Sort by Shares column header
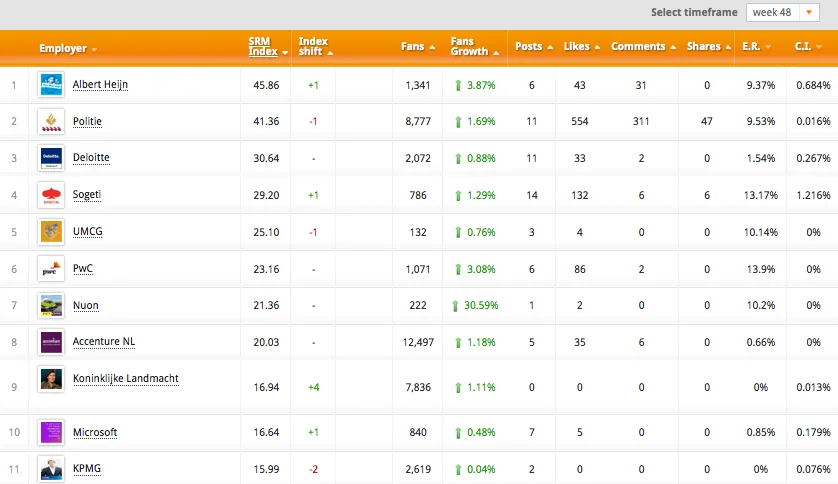The image size is (838, 484). [x=709, y=46]
